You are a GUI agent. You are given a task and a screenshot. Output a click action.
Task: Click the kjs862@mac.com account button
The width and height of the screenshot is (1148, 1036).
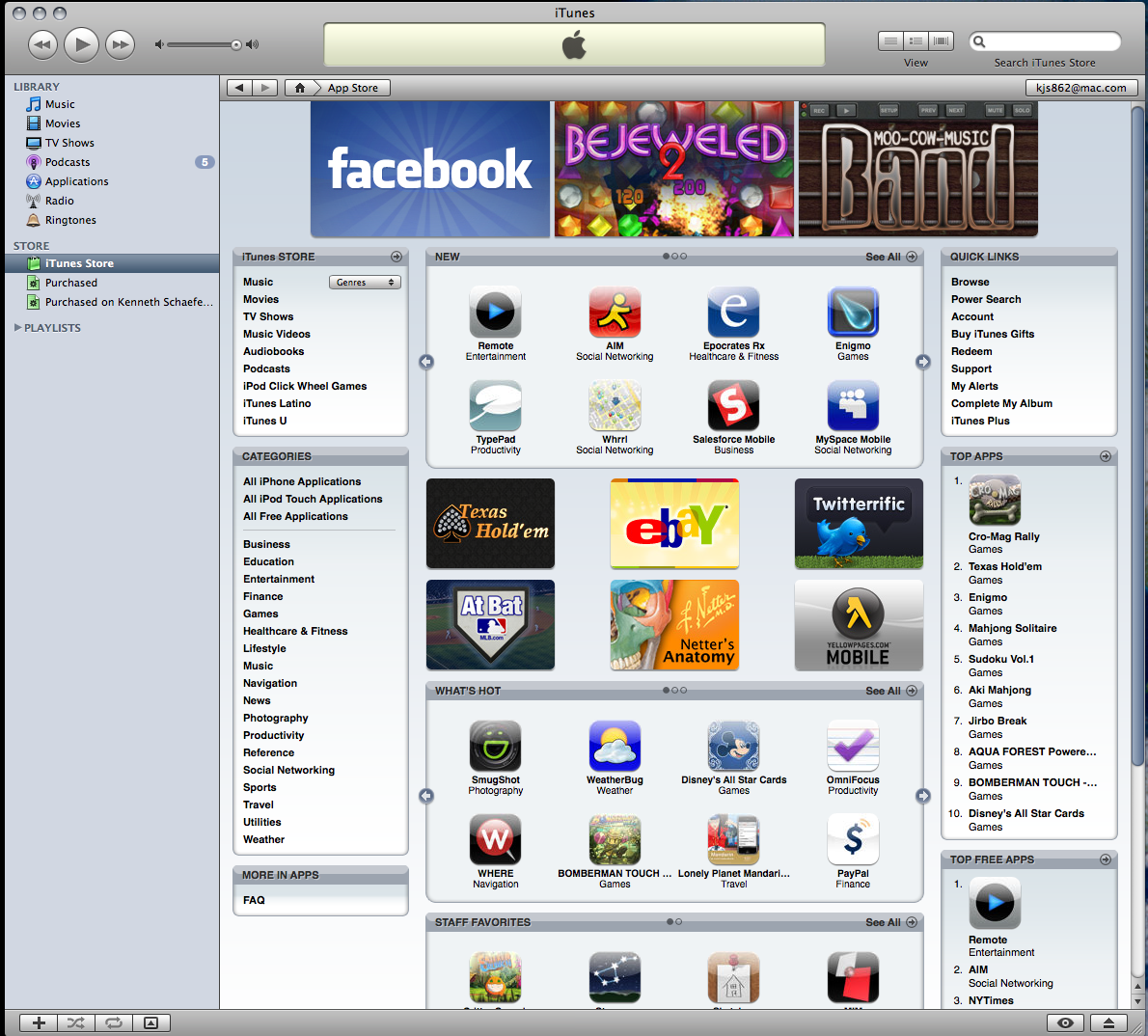[1081, 88]
